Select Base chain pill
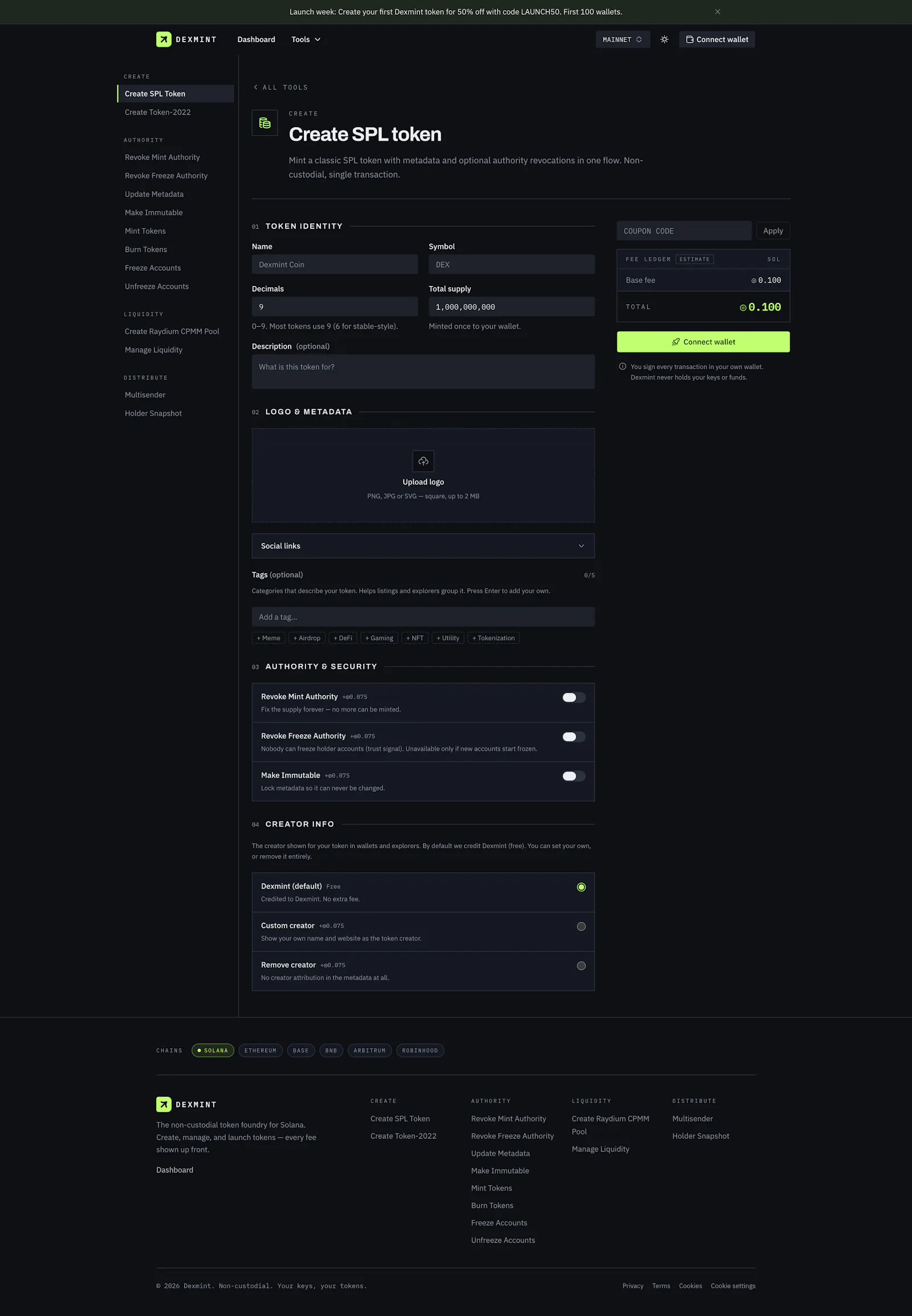This screenshot has height=1316, width=912. [300, 1051]
